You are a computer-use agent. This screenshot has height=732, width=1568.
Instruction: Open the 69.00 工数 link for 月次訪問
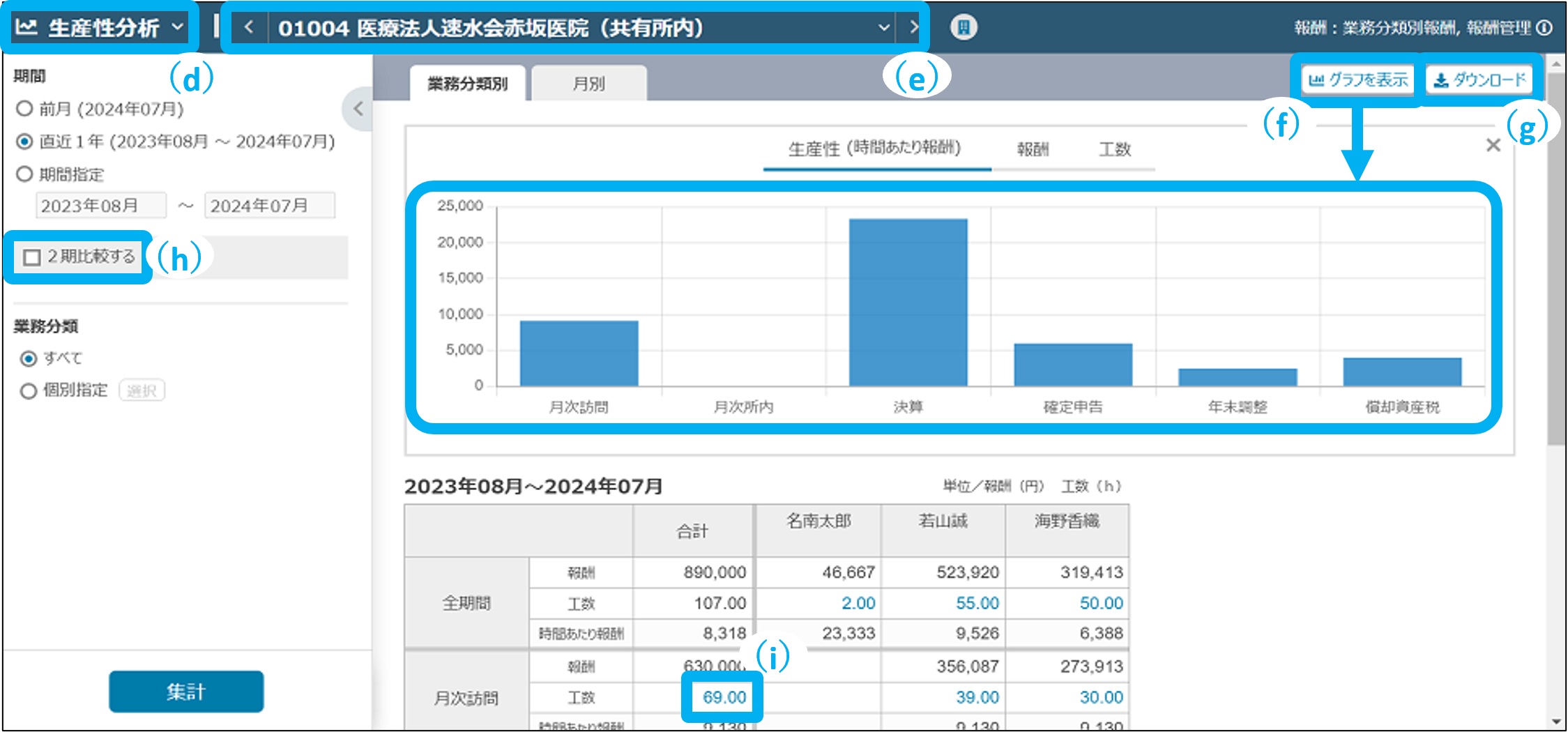pos(724,697)
